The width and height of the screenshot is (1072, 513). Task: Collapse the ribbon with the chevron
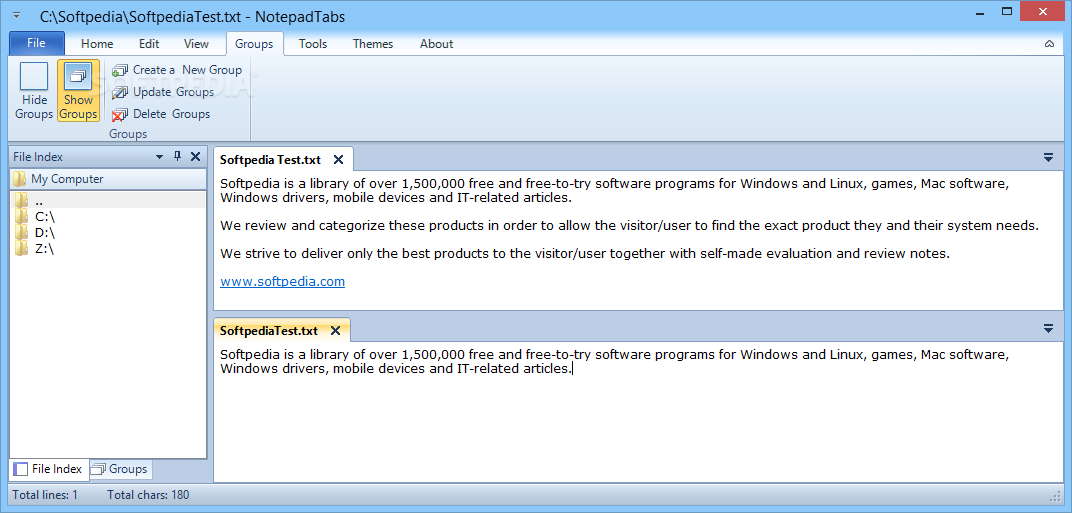click(1049, 44)
